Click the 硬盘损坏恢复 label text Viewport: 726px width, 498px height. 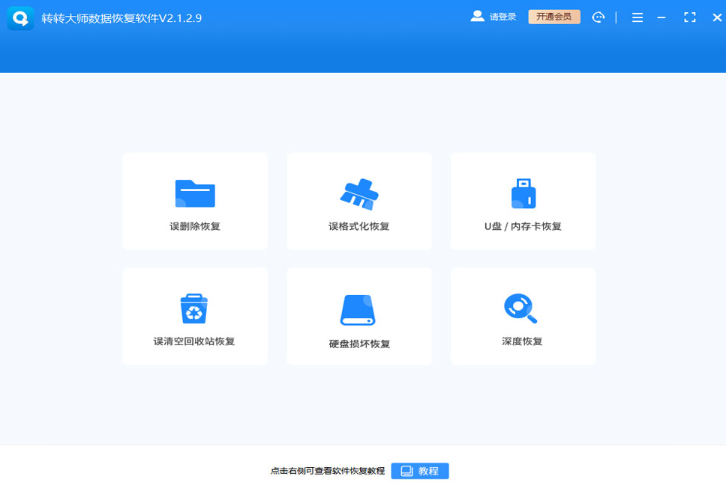(359, 344)
